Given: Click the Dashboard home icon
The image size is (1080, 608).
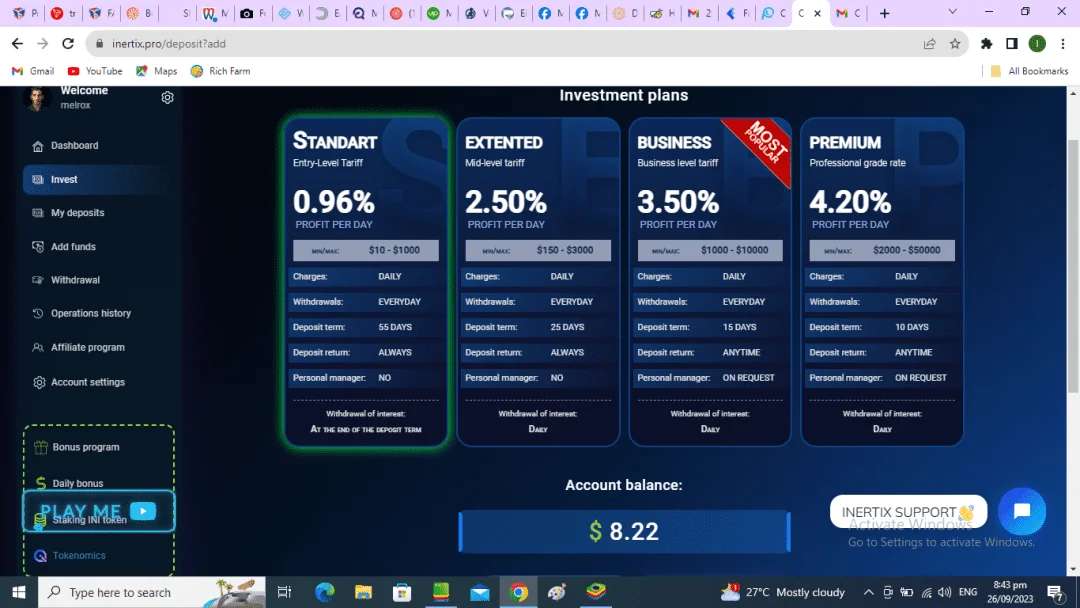Looking at the screenshot, I should click(x=38, y=146).
